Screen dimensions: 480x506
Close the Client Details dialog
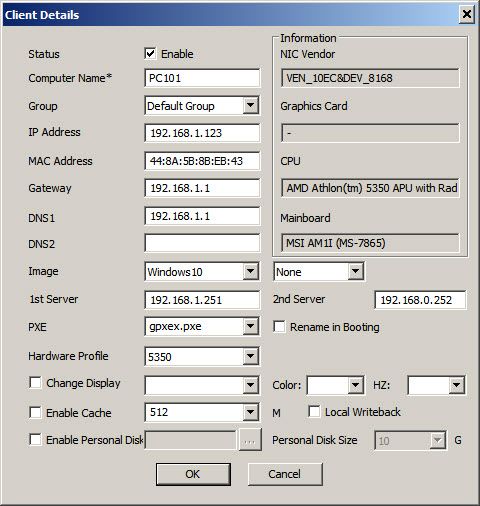(467, 14)
